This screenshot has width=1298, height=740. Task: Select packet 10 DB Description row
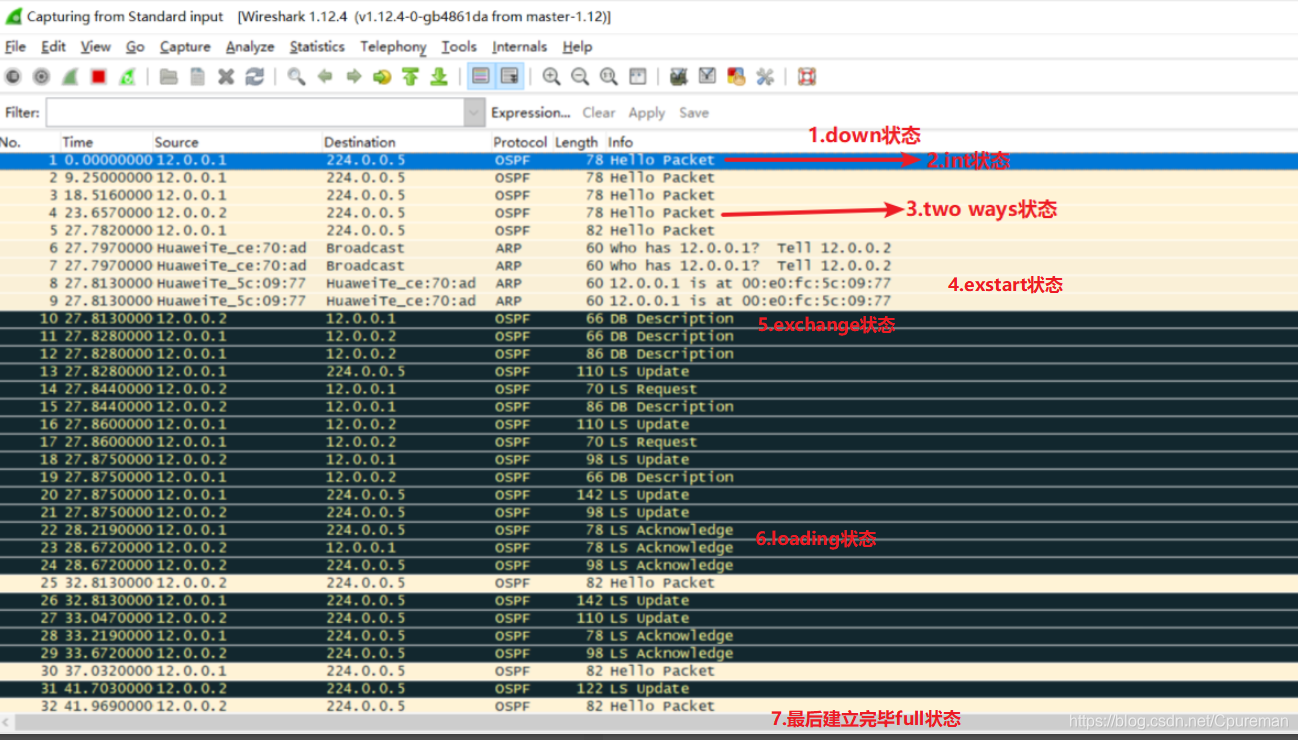pos(649,319)
